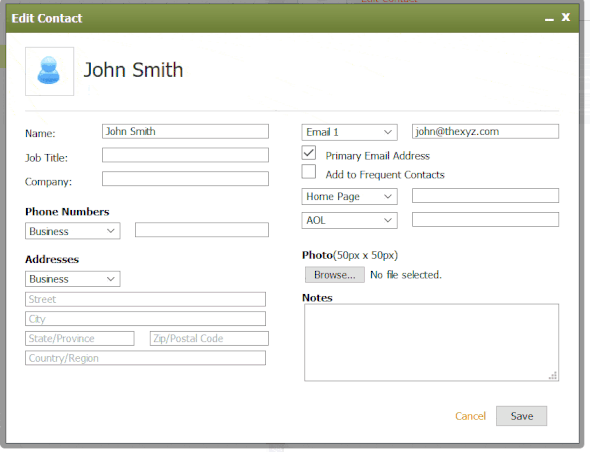590x452 pixels.
Task: Select the Street address field
Action: coord(145,299)
